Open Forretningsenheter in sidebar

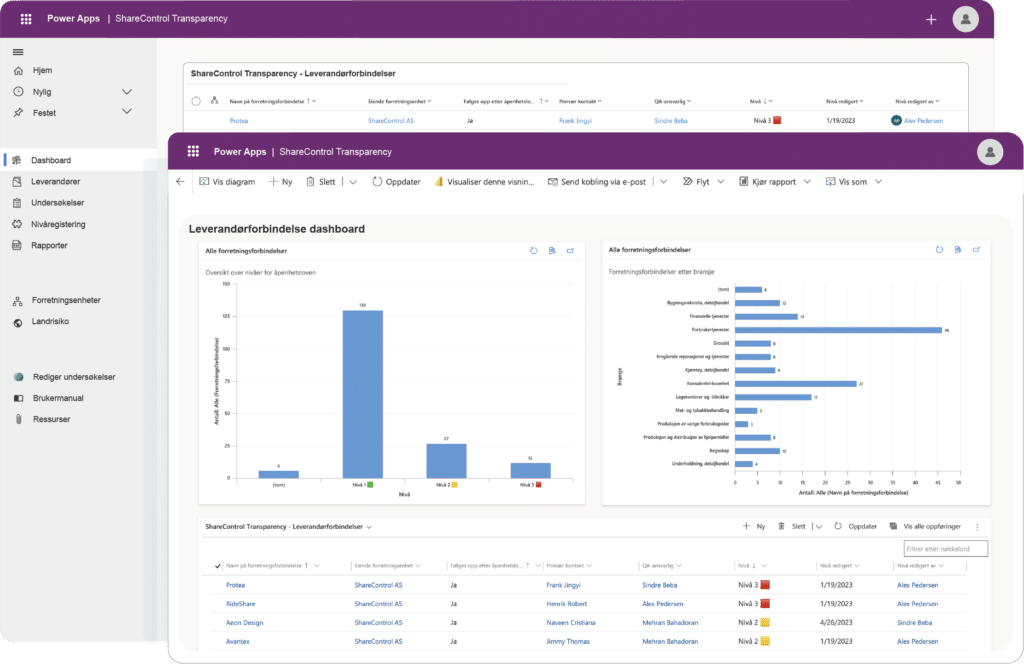pyautogui.click(x=65, y=300)
